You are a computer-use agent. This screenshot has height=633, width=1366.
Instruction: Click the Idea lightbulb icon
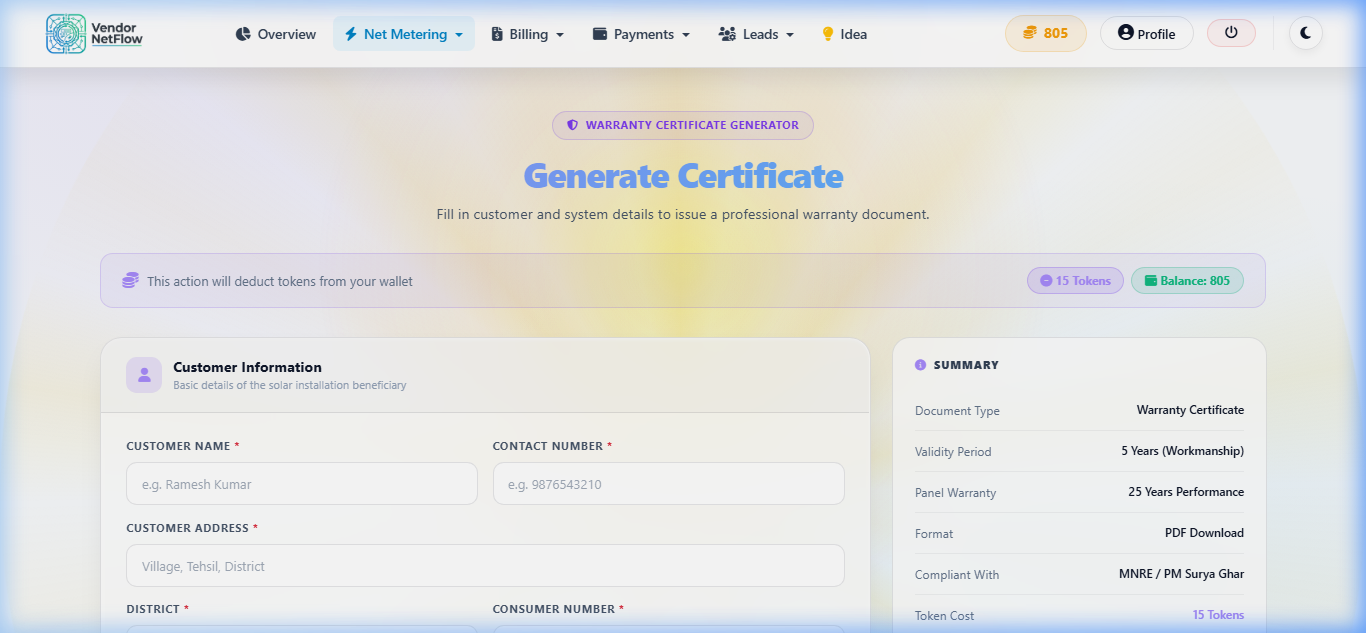click(828, 34)
